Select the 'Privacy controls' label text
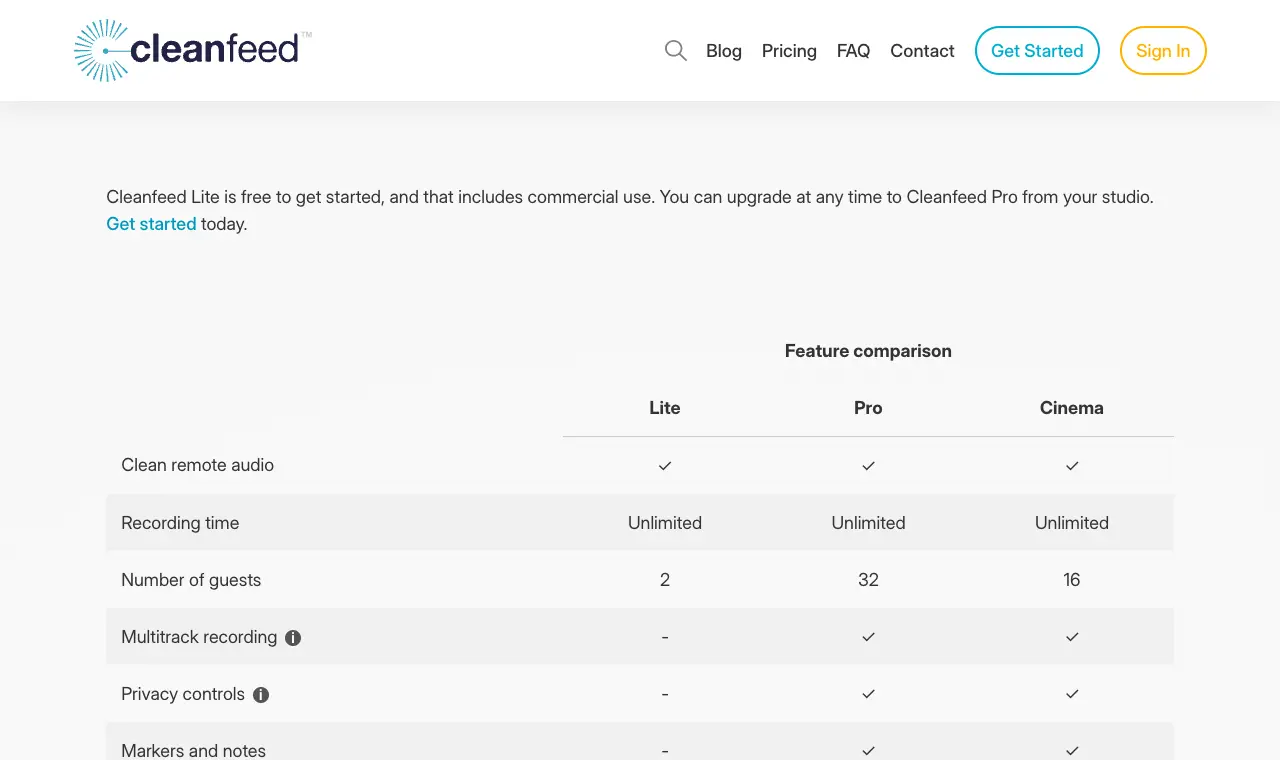Image resolution: width=1280 pixels, height=760 pixels. click(183, 694)
